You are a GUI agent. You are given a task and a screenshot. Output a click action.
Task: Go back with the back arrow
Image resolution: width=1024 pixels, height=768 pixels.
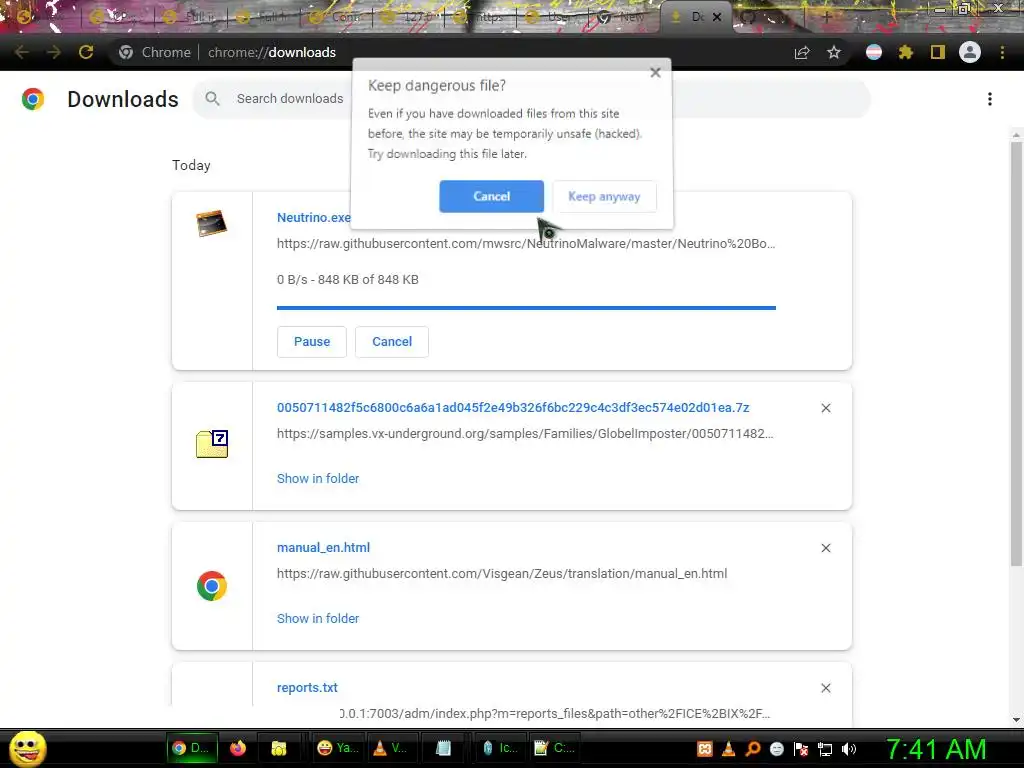[21, 52]
